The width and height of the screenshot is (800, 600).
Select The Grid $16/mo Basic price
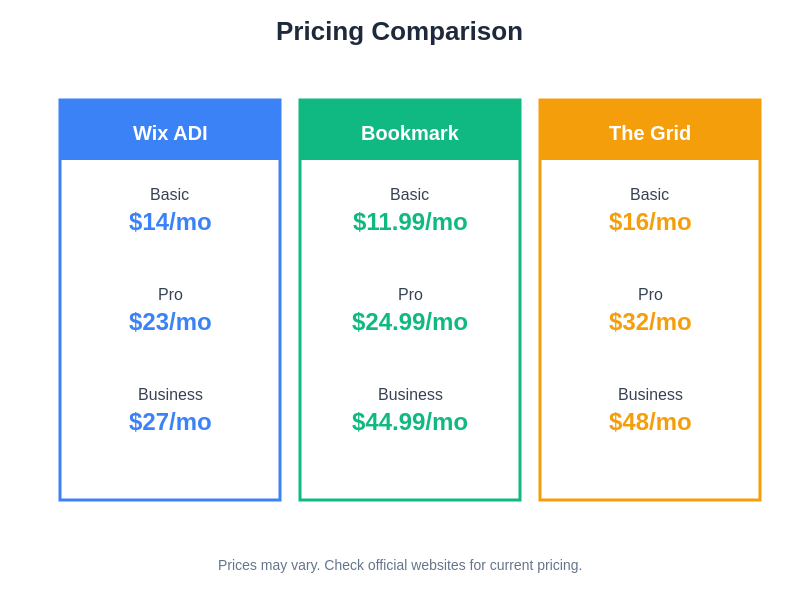point(650,222)
